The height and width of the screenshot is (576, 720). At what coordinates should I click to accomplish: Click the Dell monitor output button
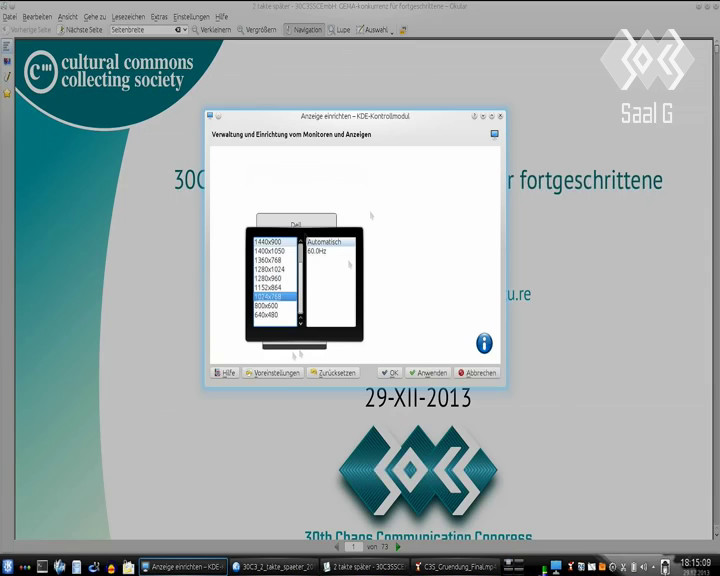pos(296,220)
